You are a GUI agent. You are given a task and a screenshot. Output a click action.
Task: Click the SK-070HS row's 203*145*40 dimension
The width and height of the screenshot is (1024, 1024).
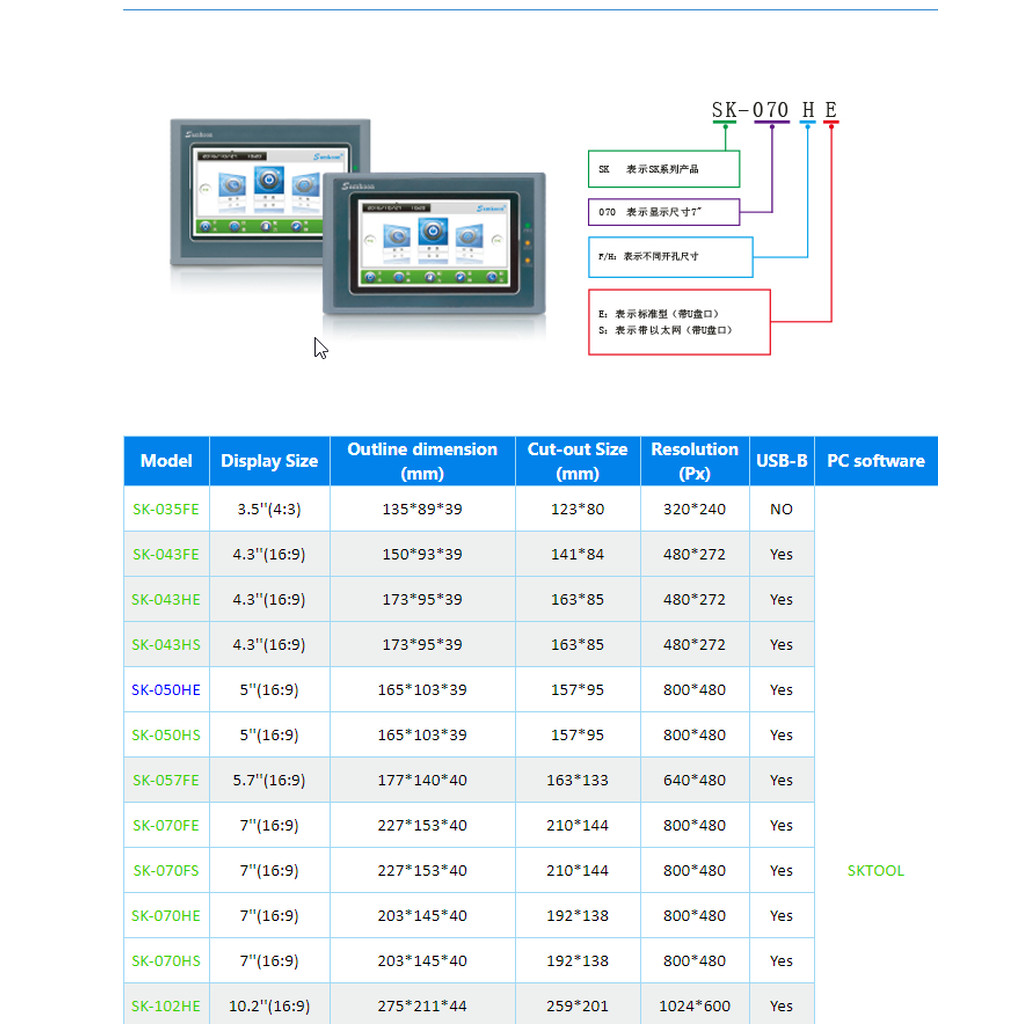(x=422, y=961)
